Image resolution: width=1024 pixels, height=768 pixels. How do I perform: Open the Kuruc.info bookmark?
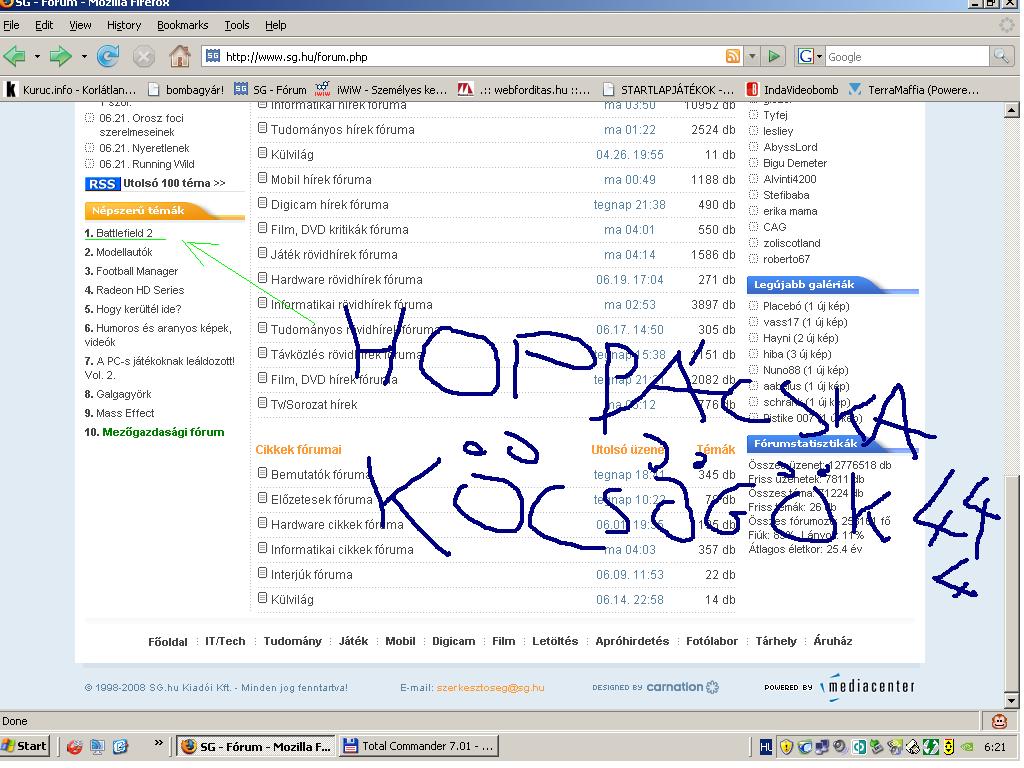[70, 90]
